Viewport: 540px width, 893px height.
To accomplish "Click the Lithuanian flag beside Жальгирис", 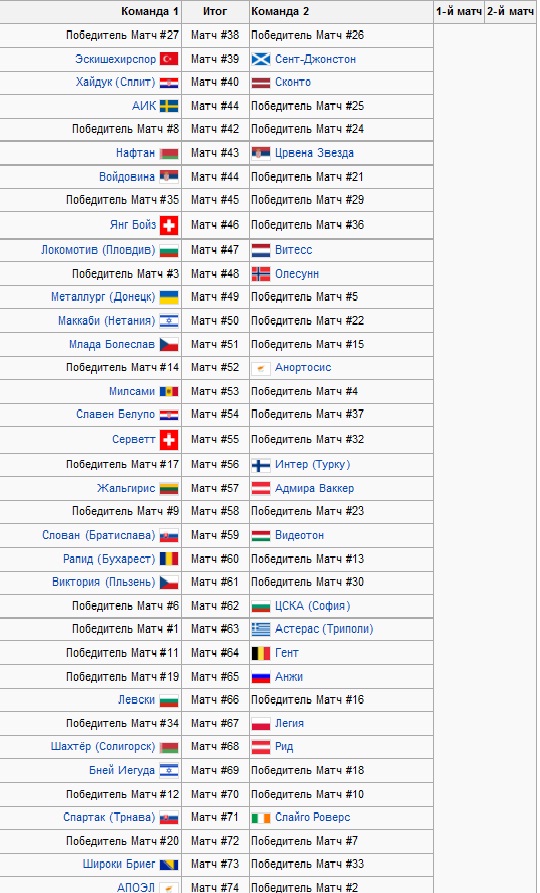I will (169, 489).
